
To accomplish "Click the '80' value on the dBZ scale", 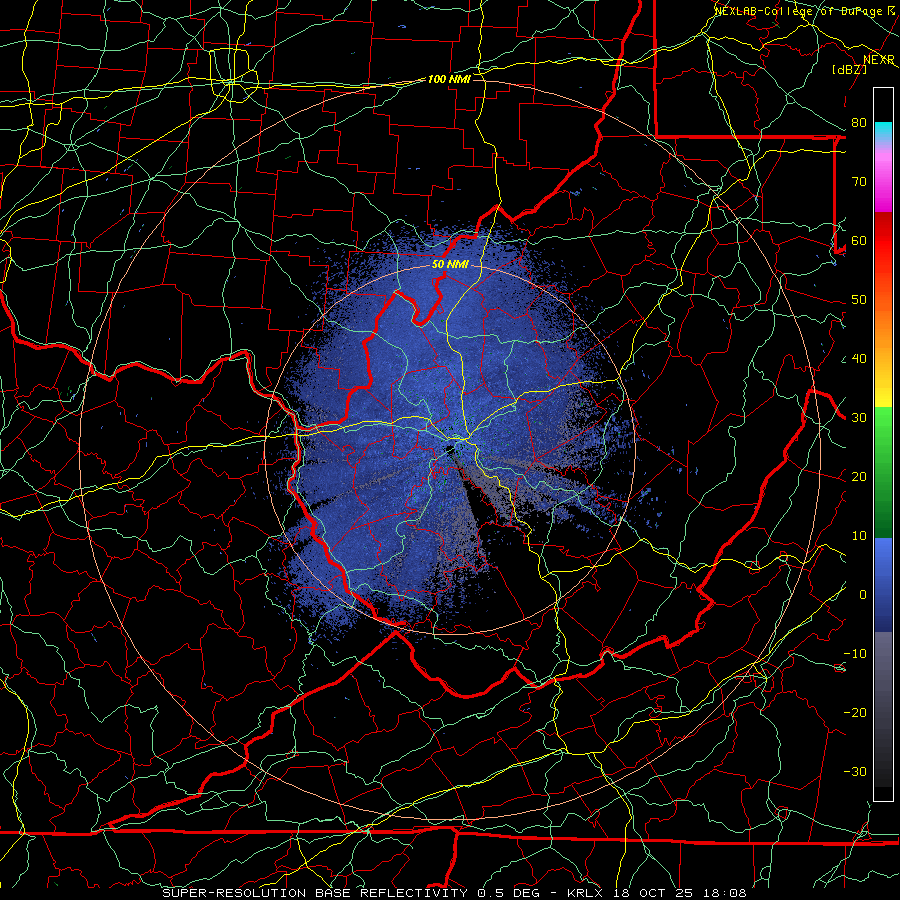I will coord(859,123).
